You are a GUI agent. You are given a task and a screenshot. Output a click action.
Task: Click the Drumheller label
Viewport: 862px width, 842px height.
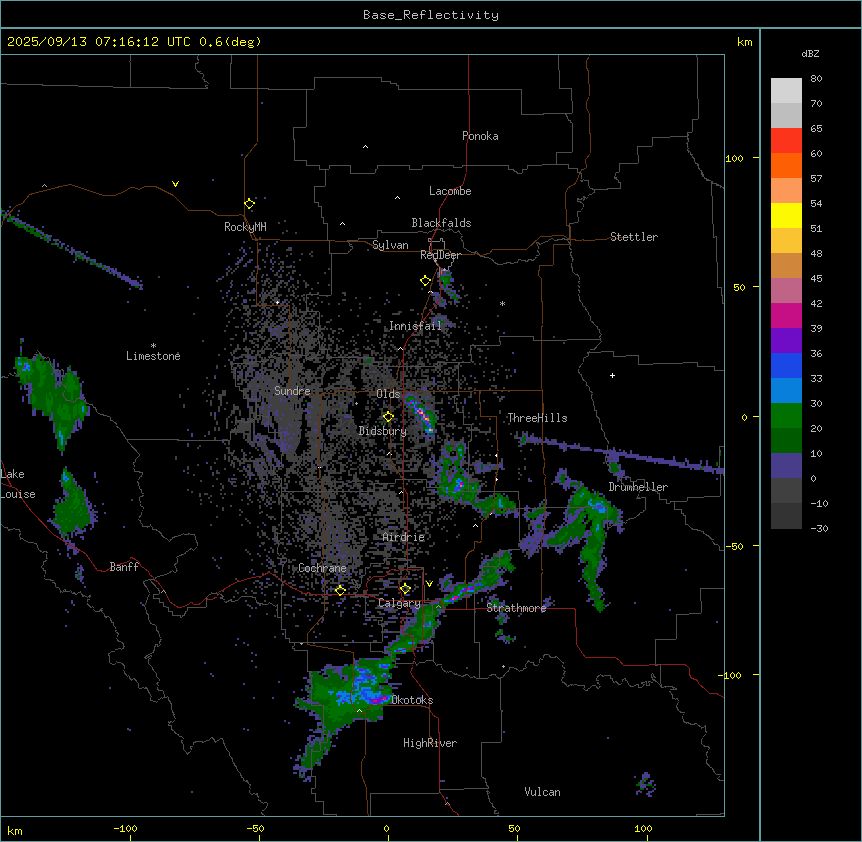point(638,487)
